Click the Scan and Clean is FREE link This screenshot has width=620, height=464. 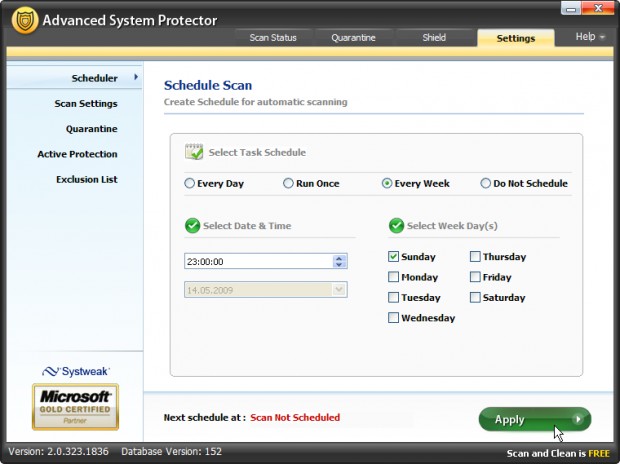558,453
